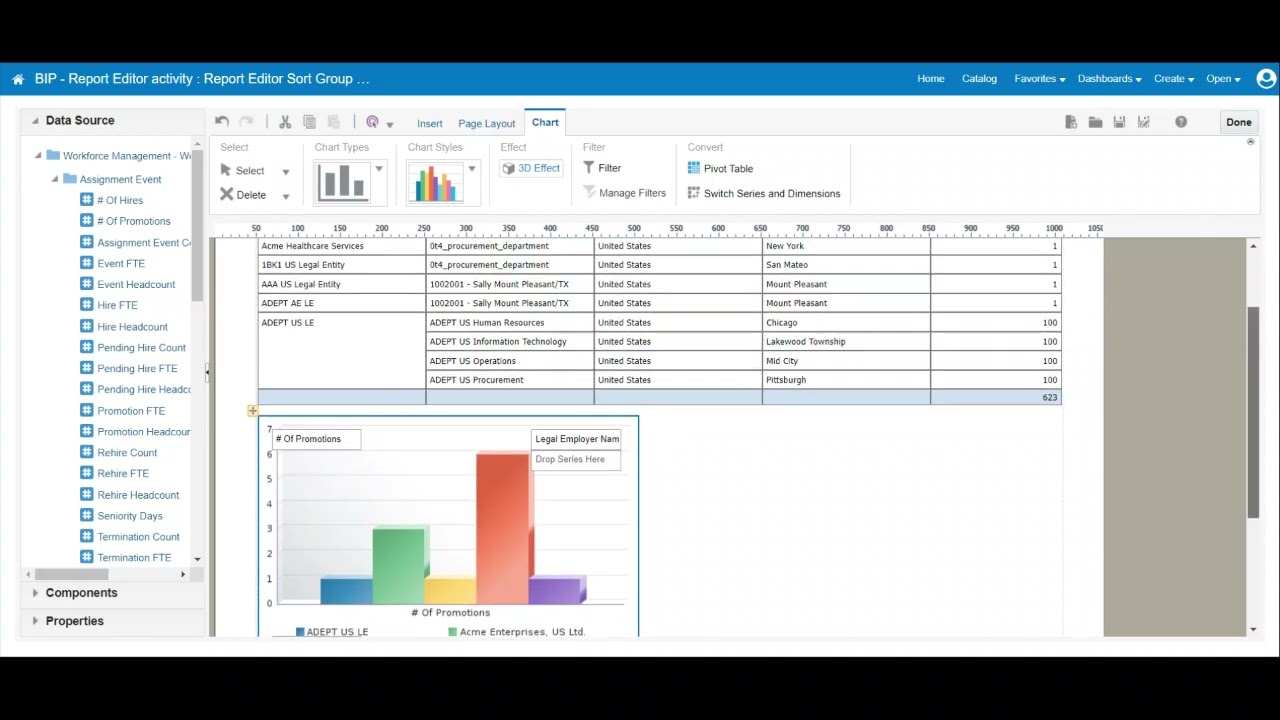1280x720 pixels.
Task: Click the Chart Types bar chart thumbnail
Action: tap(343, 182)
